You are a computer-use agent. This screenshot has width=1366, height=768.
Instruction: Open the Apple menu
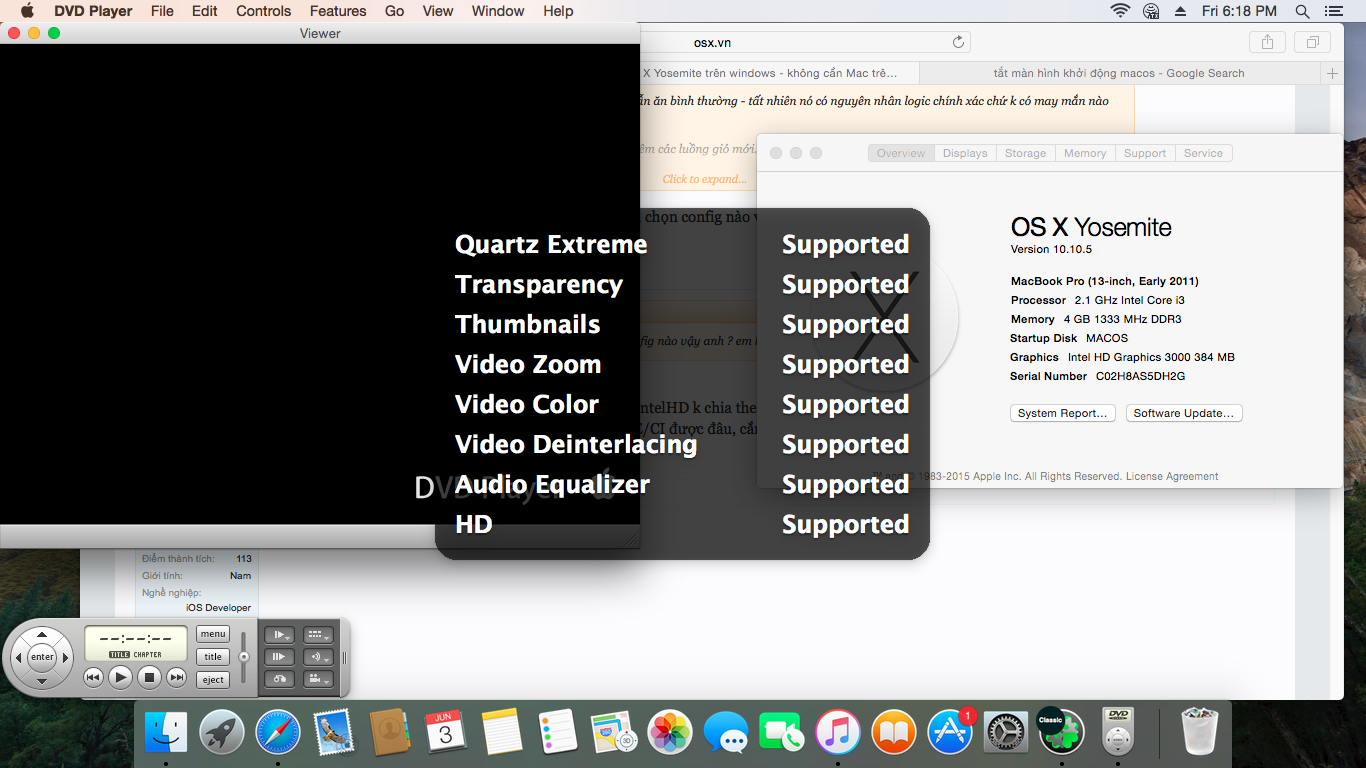pyautogui.click(x=27, y=11)
